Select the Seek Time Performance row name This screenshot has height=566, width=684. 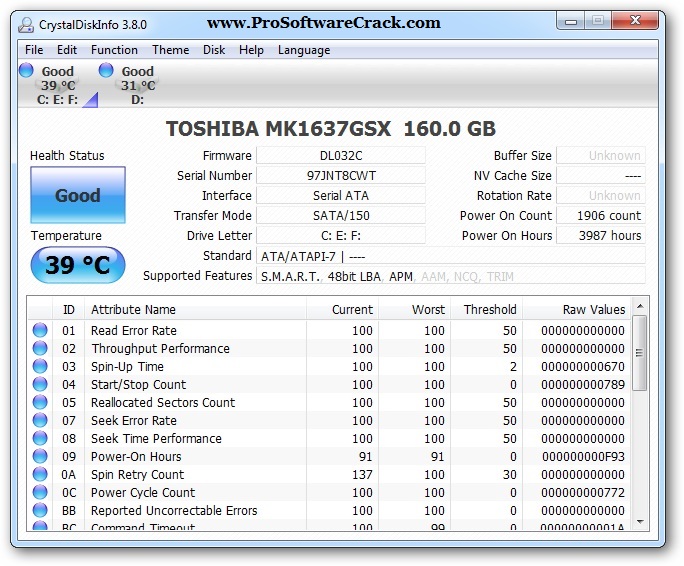(156, 438)
